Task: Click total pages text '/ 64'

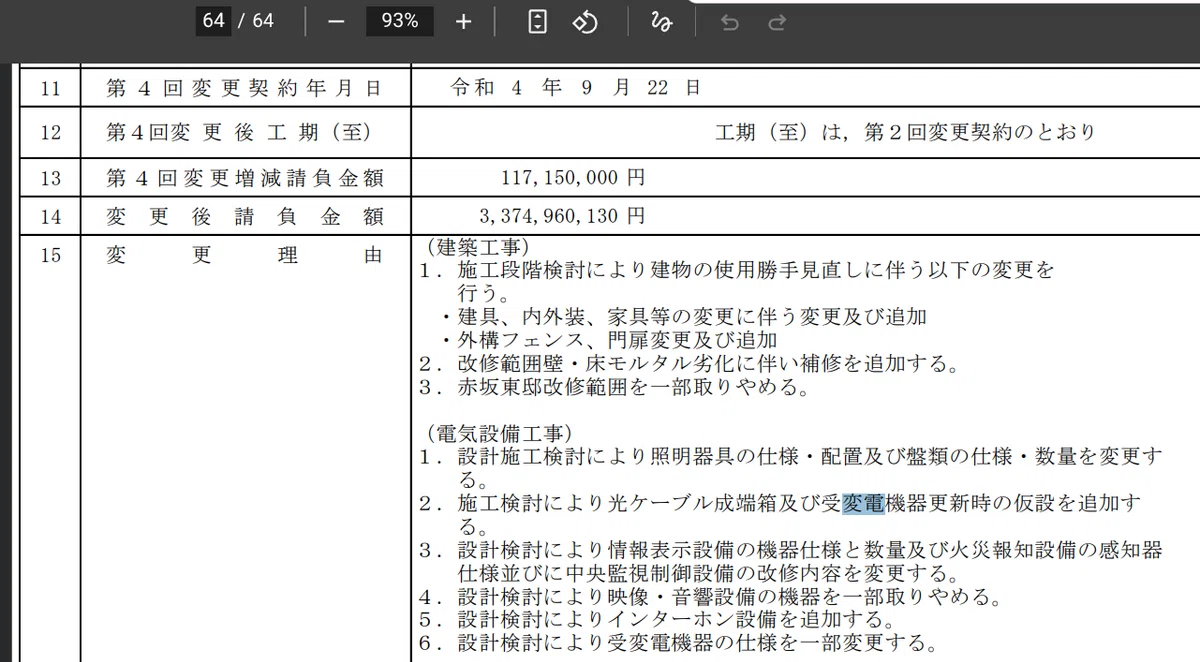Action: [256, 21]
